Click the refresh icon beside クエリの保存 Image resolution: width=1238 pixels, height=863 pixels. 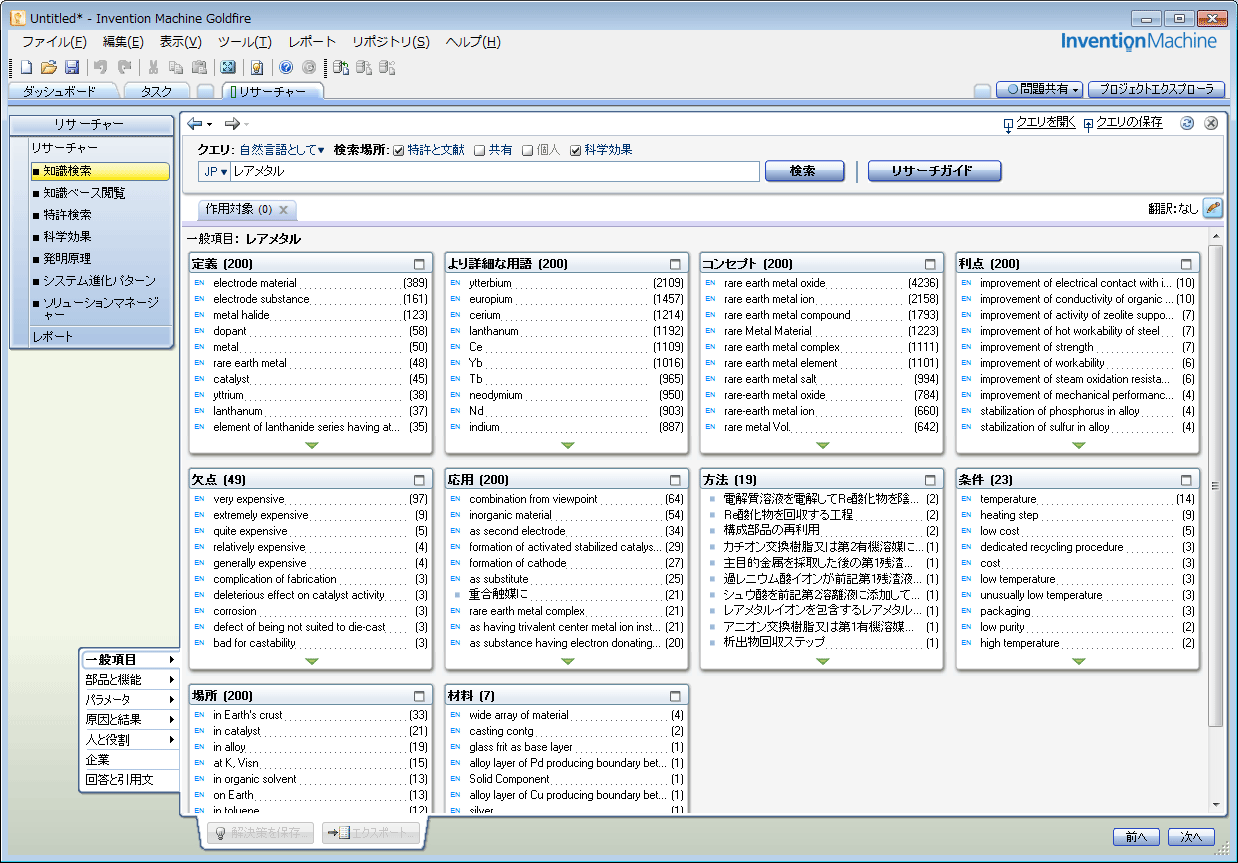[x=1187, y=123]
